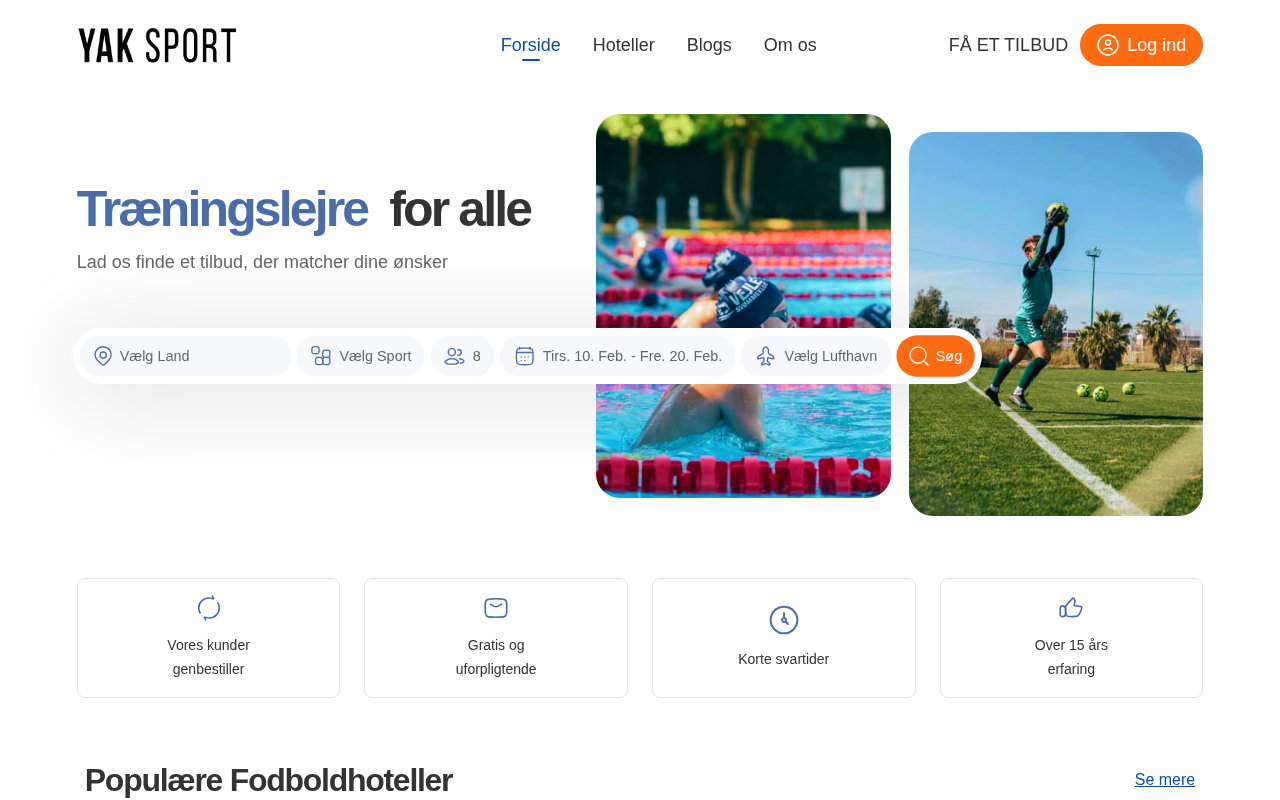Click the calendar icon in date field
Viewport: 1280px width, 800px height.
[x=525, y=356]
